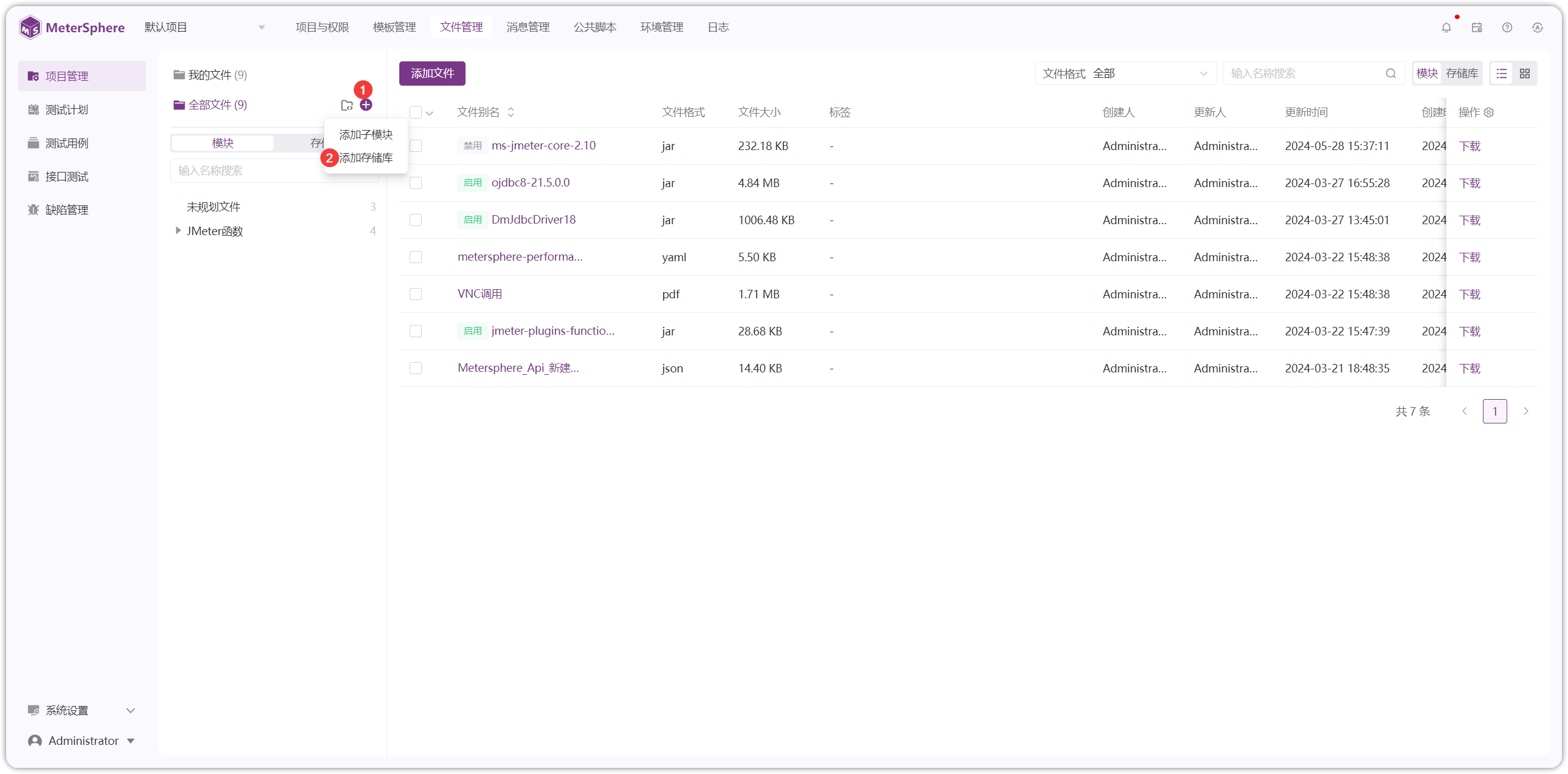Open 缺陷管理 in the sidebar

point(82,210)
